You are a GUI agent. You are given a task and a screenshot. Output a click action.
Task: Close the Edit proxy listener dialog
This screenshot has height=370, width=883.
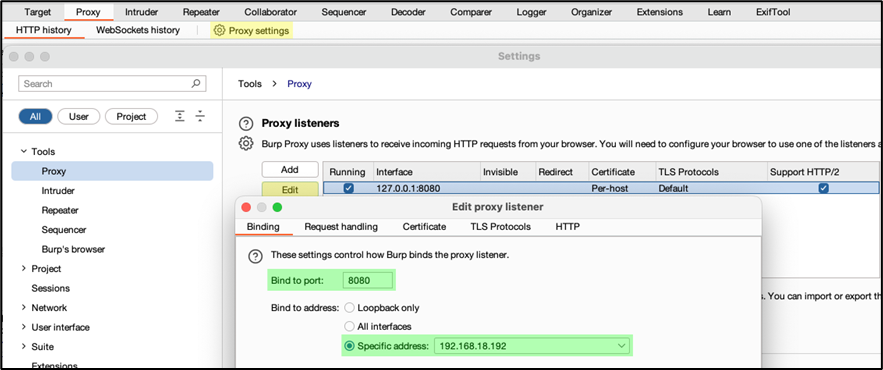click(246, 207)
